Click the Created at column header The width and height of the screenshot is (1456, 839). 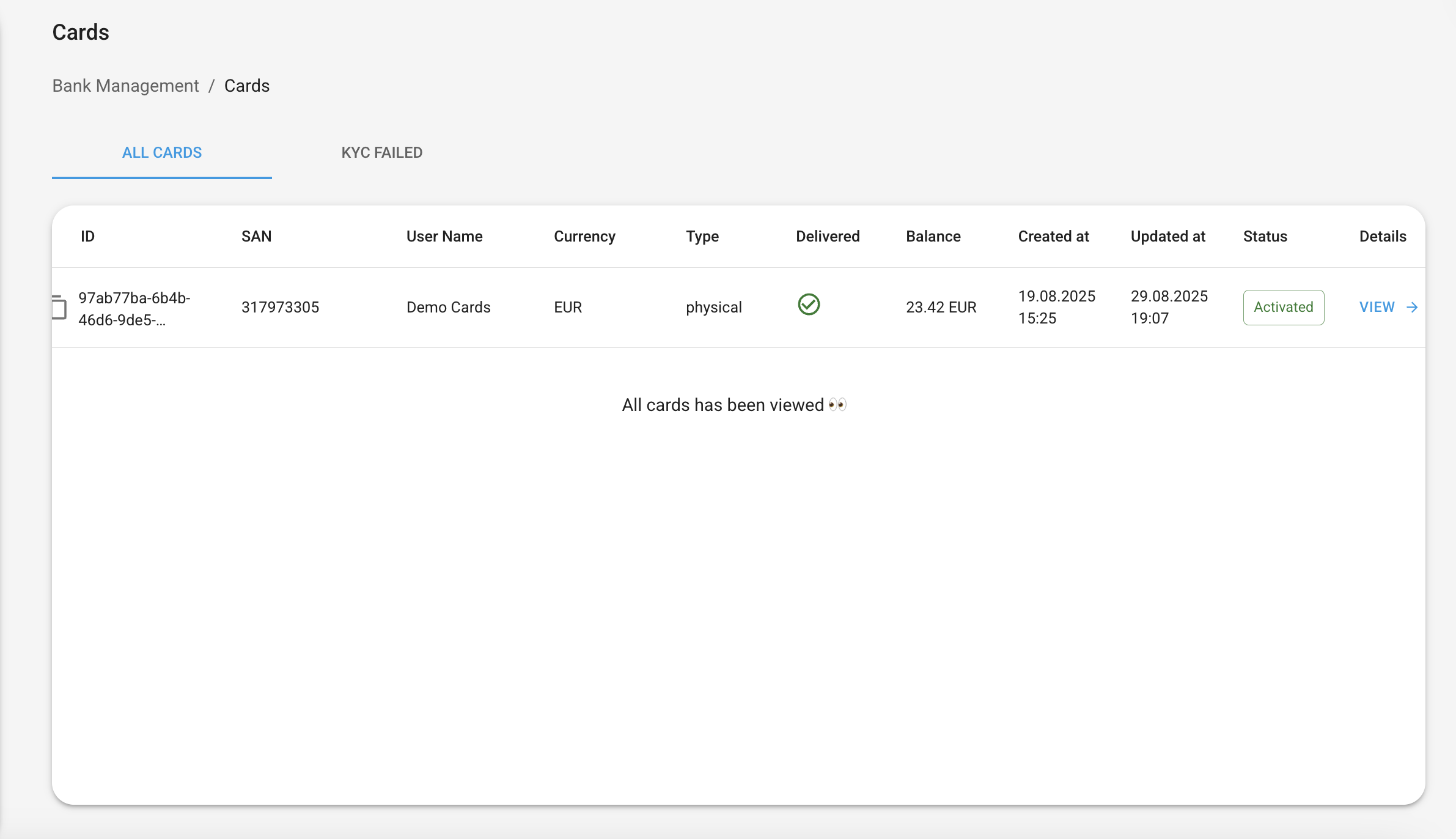point(1053,236)
